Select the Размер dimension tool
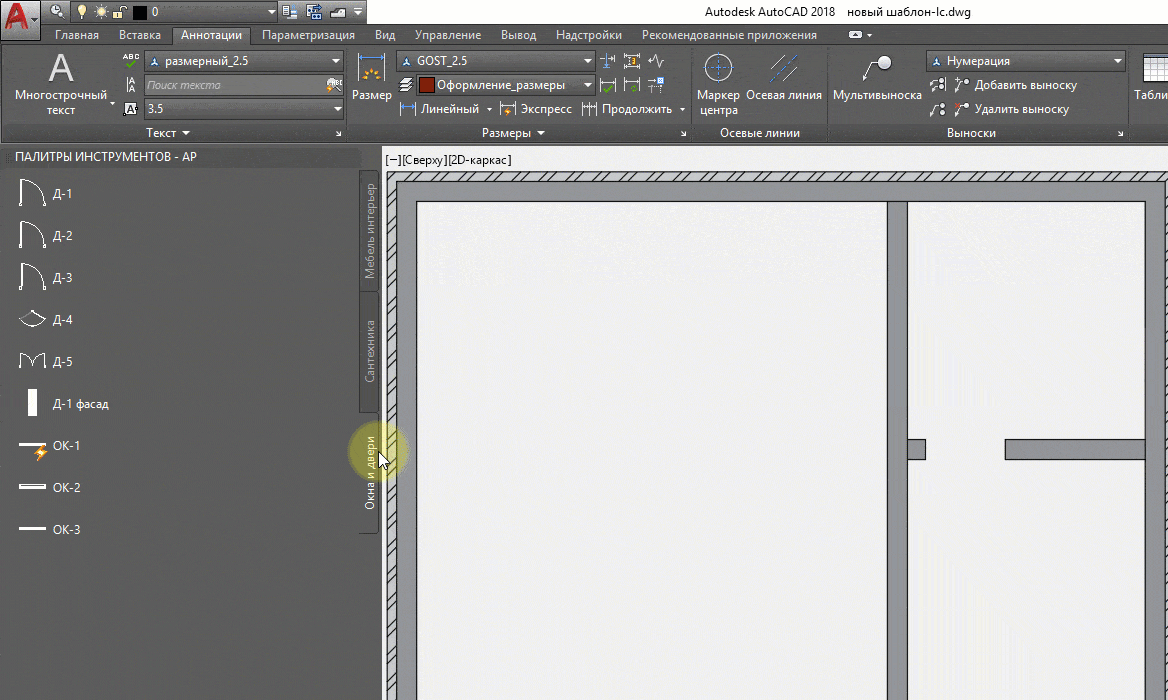Screen dimensions: 1168x700 pyautogui.click(x=371, y=78)
